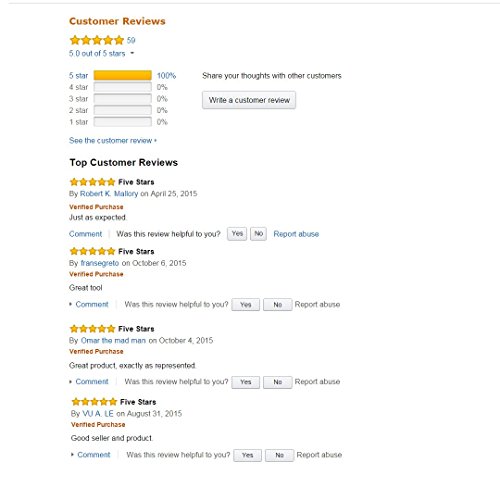Click the 100% percentage link
Image resolution: width=500 pixels, height=500 pixels.
[x=166, y=76]
